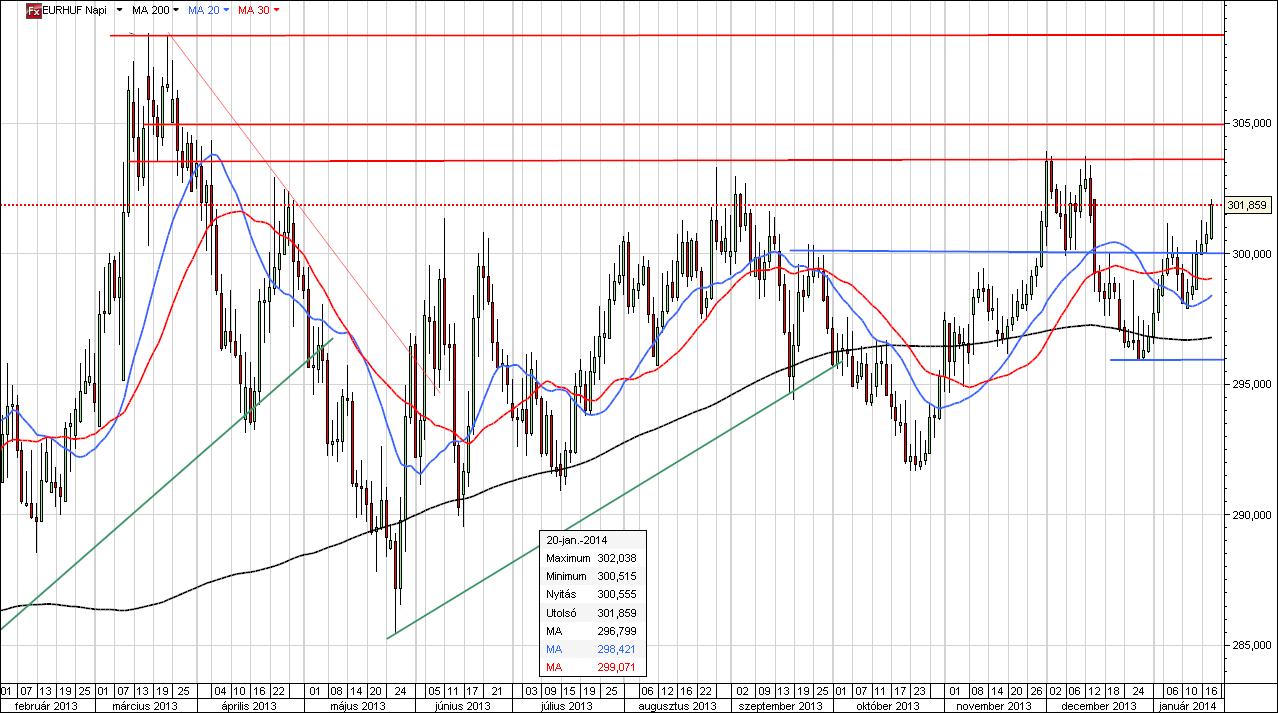Click the 285,000 price axis label
The height and width of the screenshot is (713, 1278).
pyautogui.click(x=1251, y=645)
